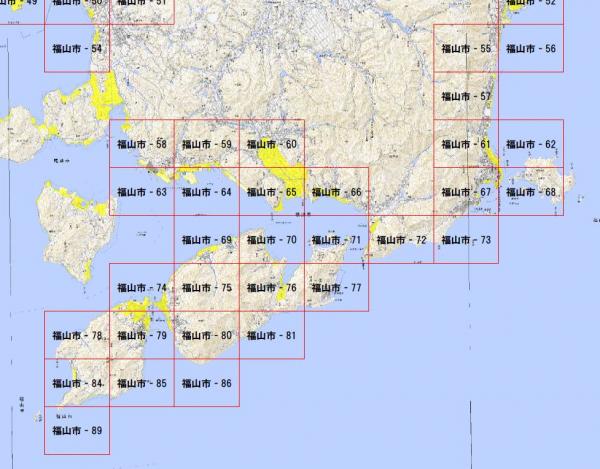Click the 福山市 - 69 map label
The width and height of the screenshot is (600, 469).
(x=207, y=240)
